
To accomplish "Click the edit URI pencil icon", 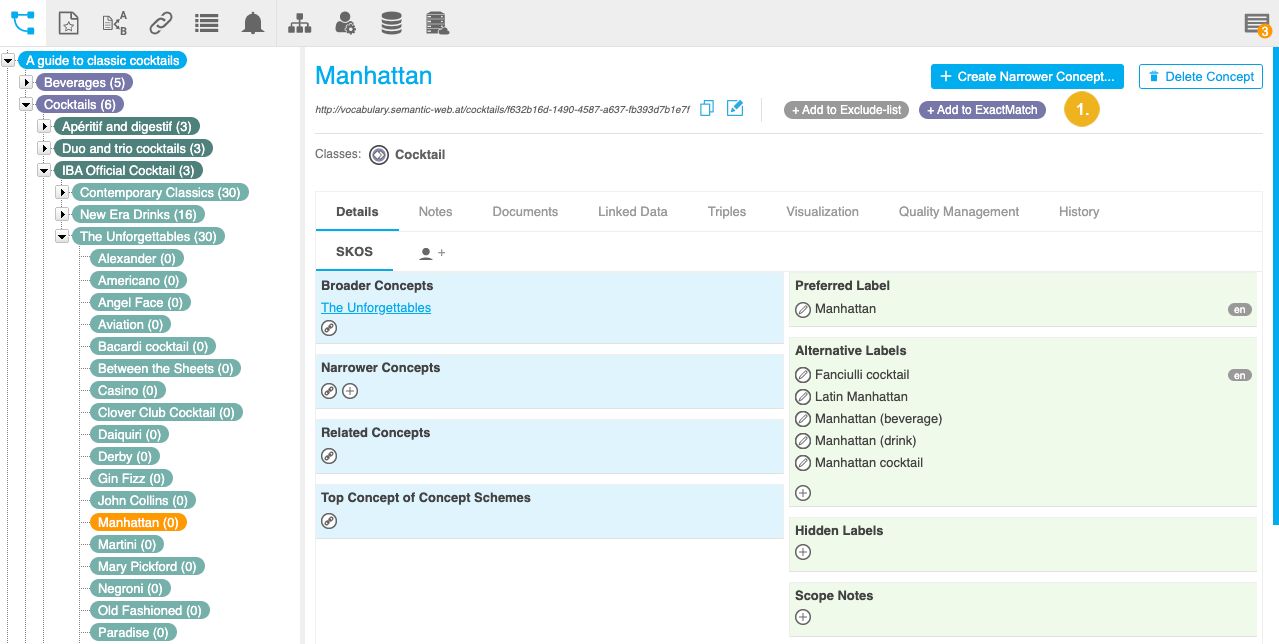I will point(735,109).
